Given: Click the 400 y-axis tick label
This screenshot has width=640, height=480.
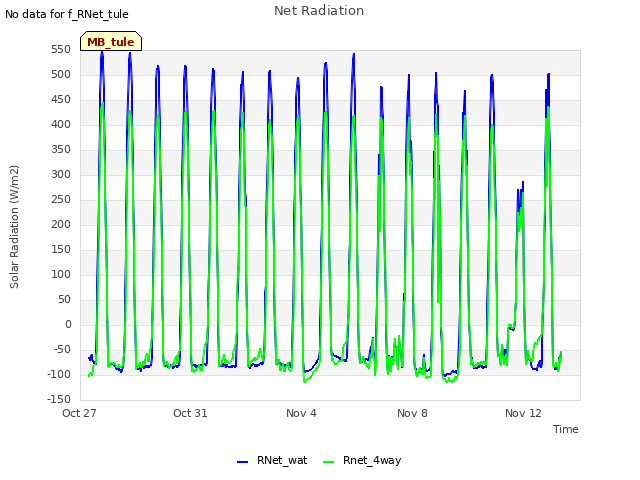Looking at the screenshot, I should pyautogui.click(x=61, y=124).
